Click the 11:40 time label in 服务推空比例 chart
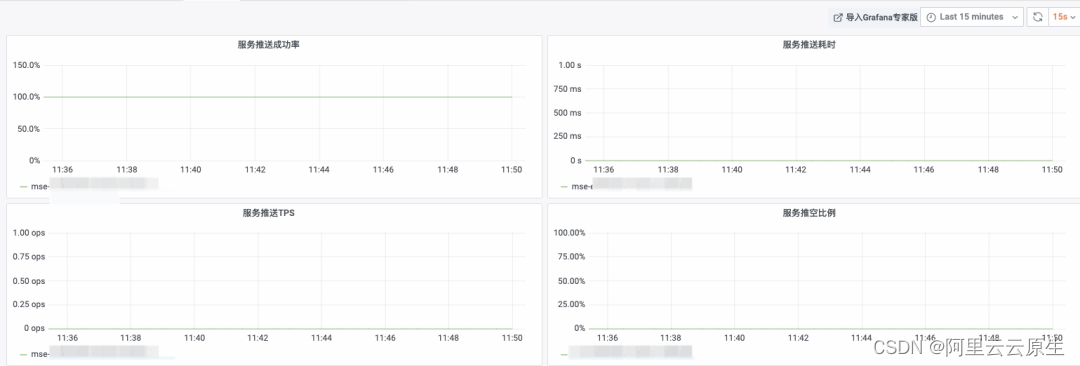 click(x=734, y=338)
